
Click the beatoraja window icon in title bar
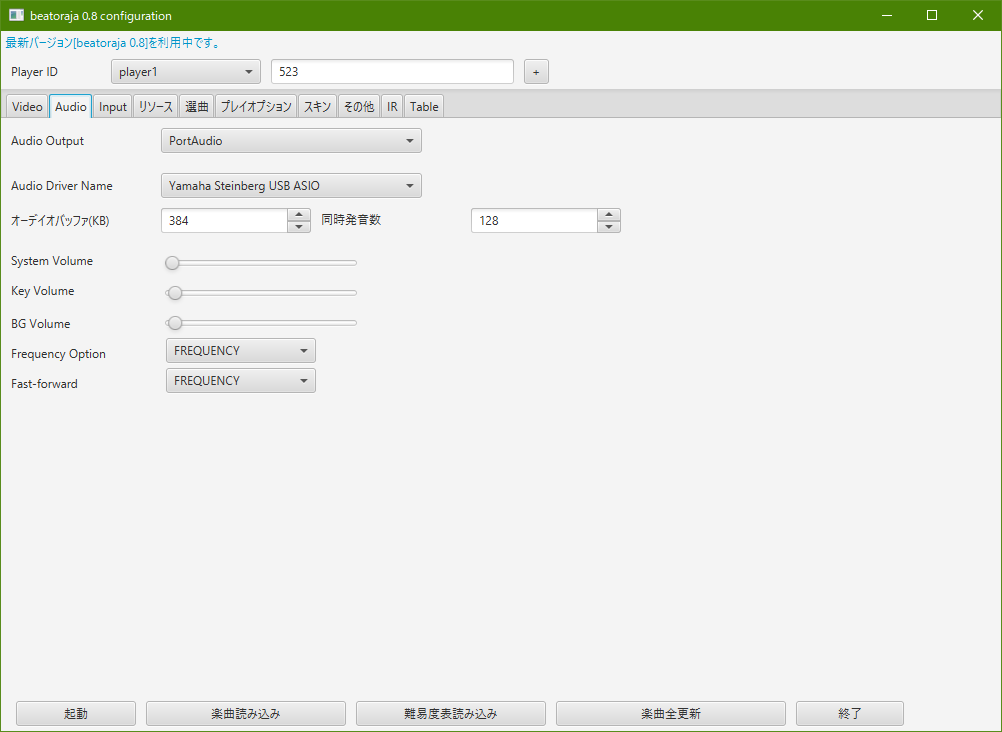coord(17,15)
